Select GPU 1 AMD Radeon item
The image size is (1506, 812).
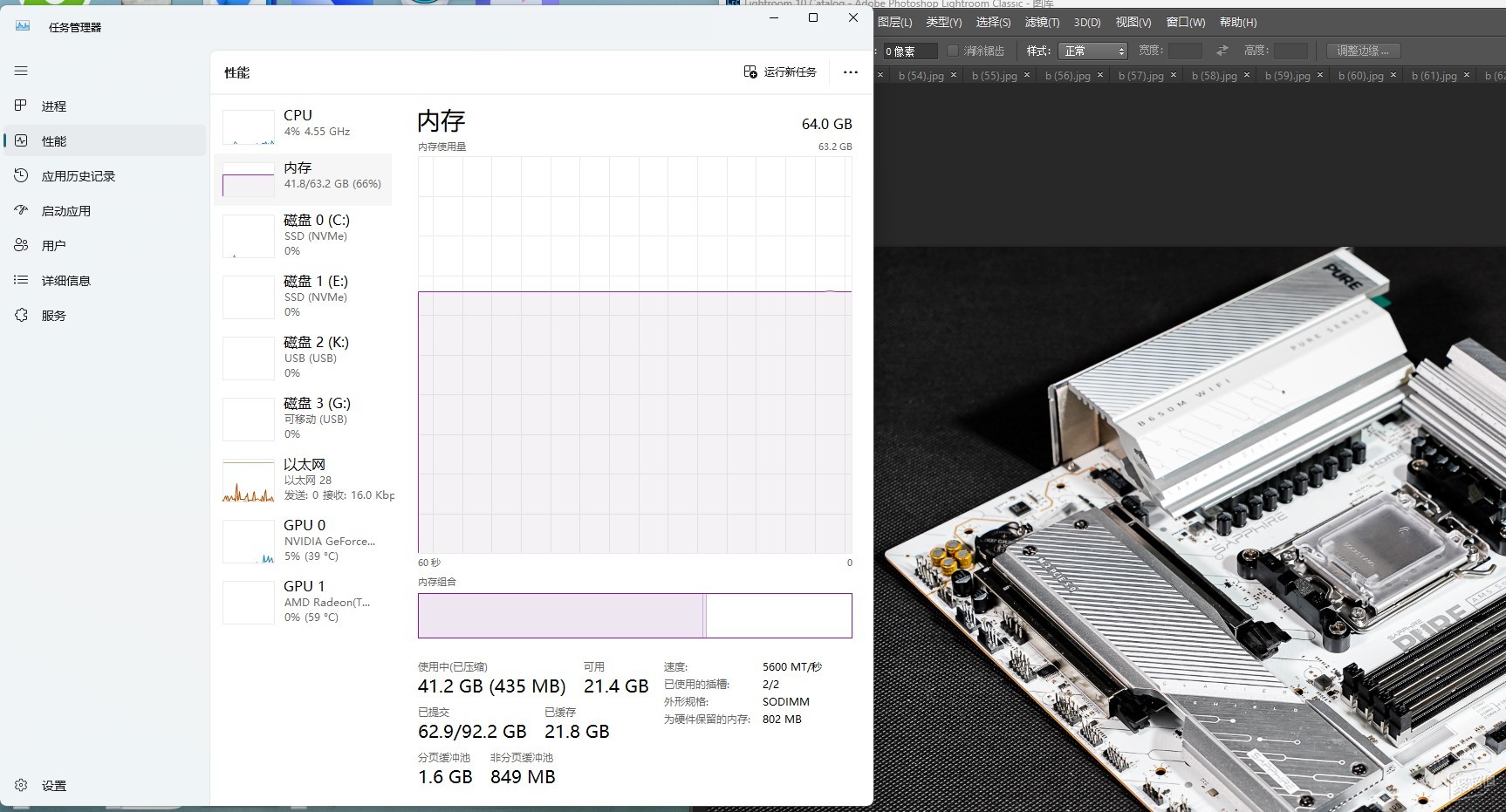[303, 602]
